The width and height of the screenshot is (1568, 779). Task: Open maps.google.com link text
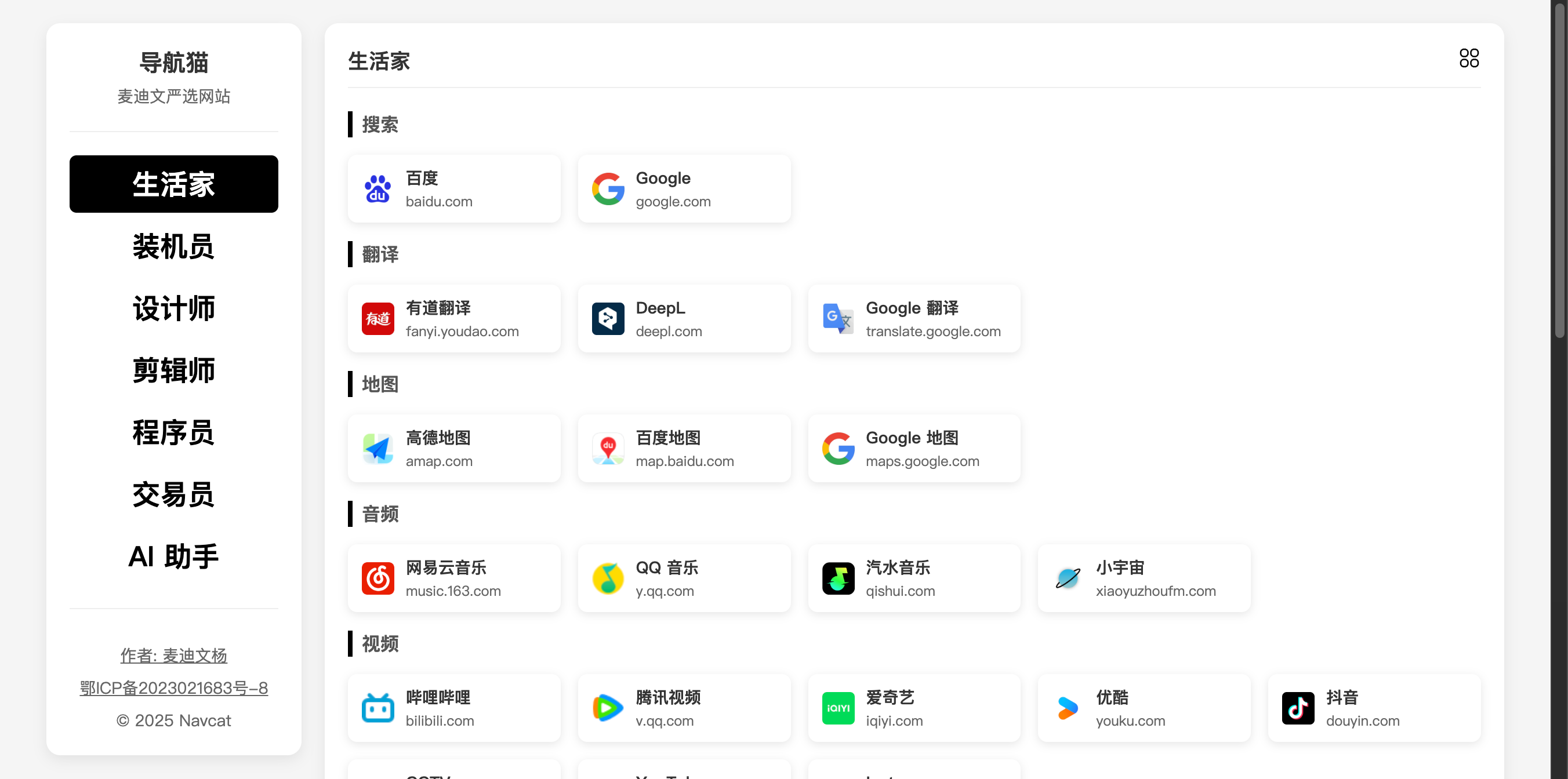point(922,461)
